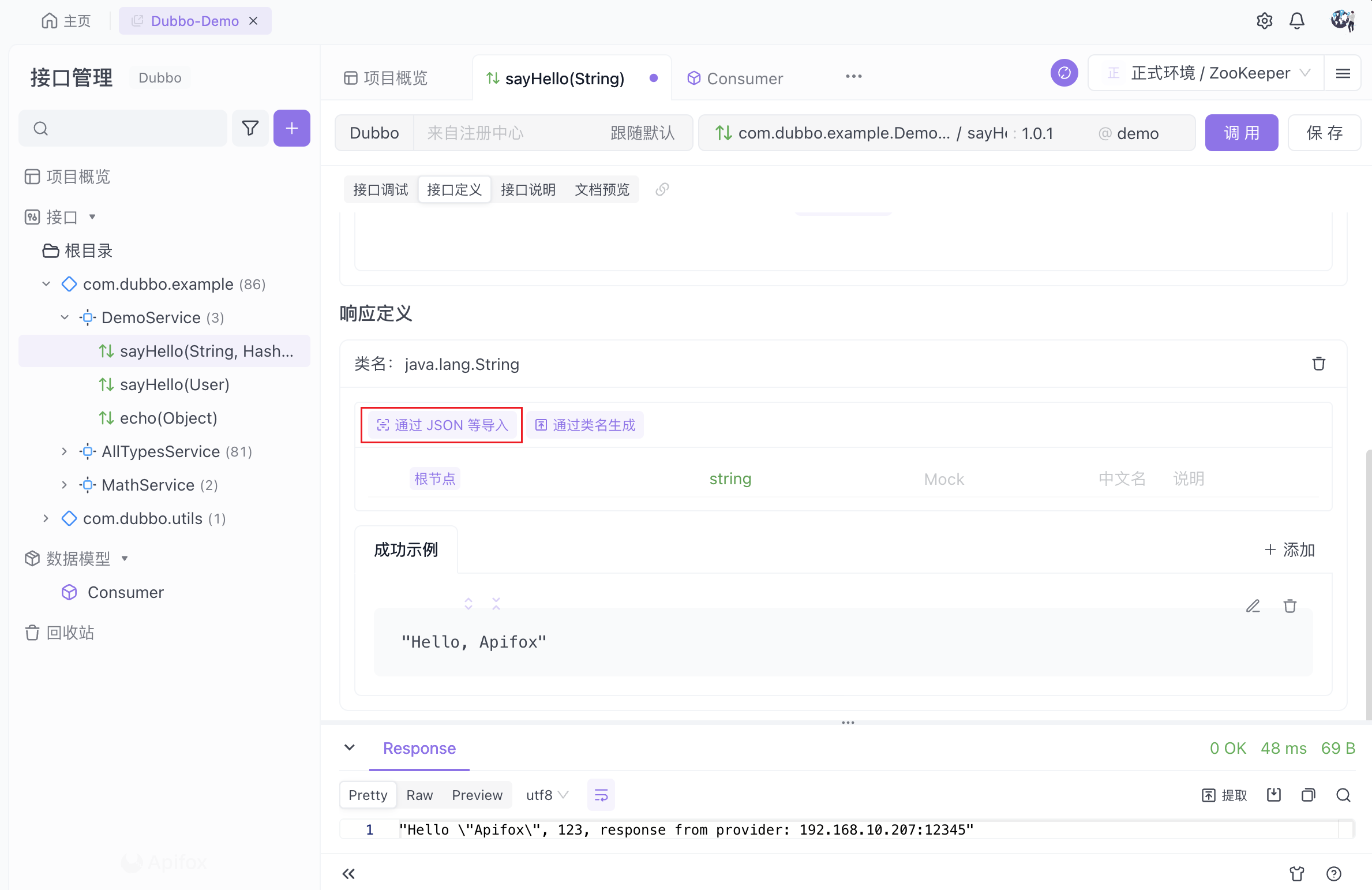Click the right-side vertical scrollbar
Image resolution: width=1372 pixels, height=890 pixels.
pyautogui.click(x=1368, y=577)
